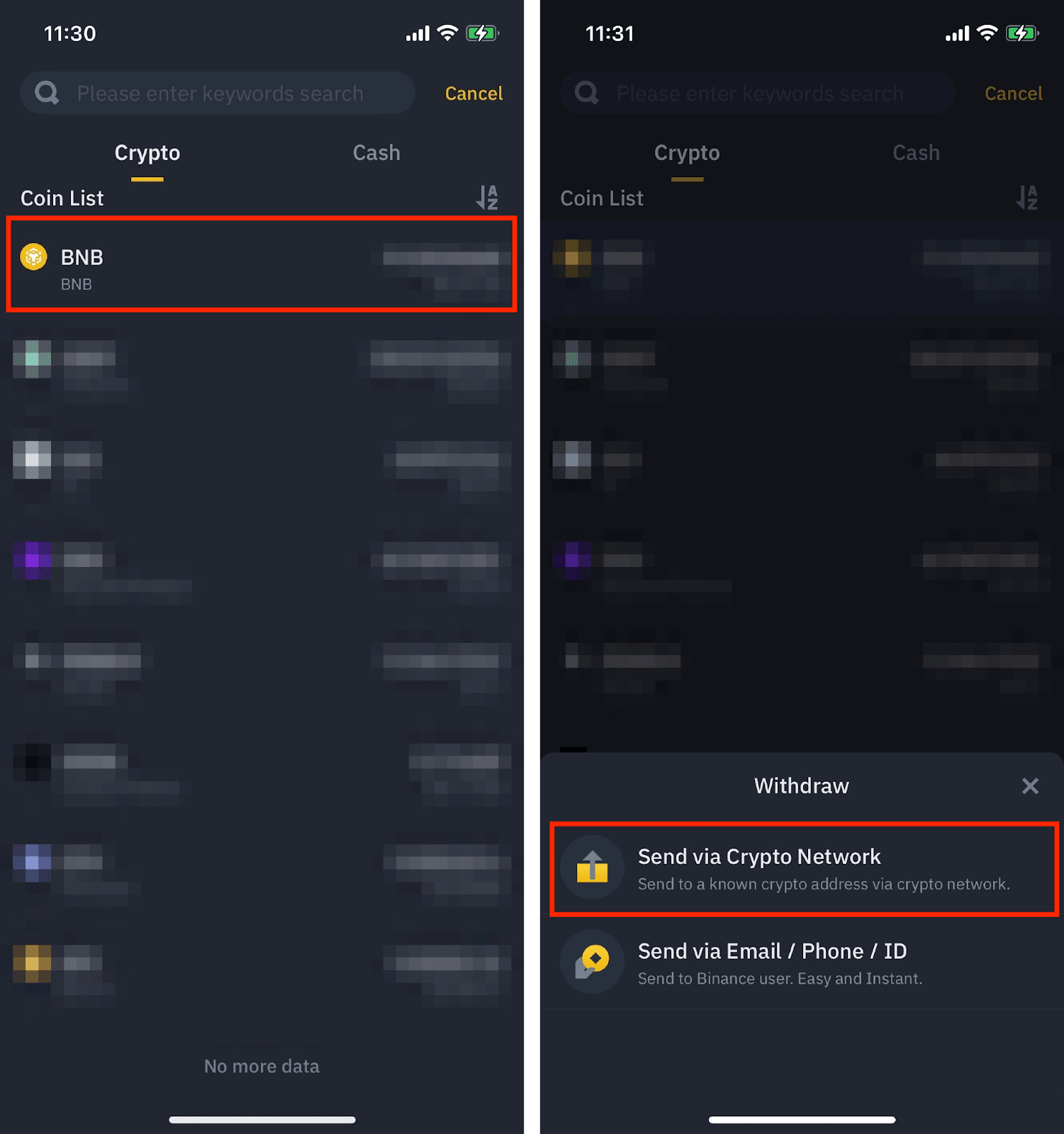Click the search magnifier icon on left screen
Screen dimensions: 1064x1134
(47, 93)
